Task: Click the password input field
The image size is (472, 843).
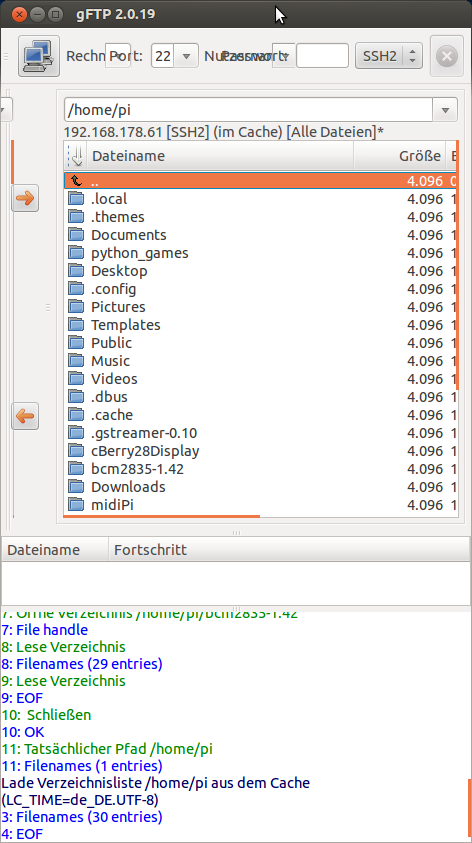Action: coord(323,56)
